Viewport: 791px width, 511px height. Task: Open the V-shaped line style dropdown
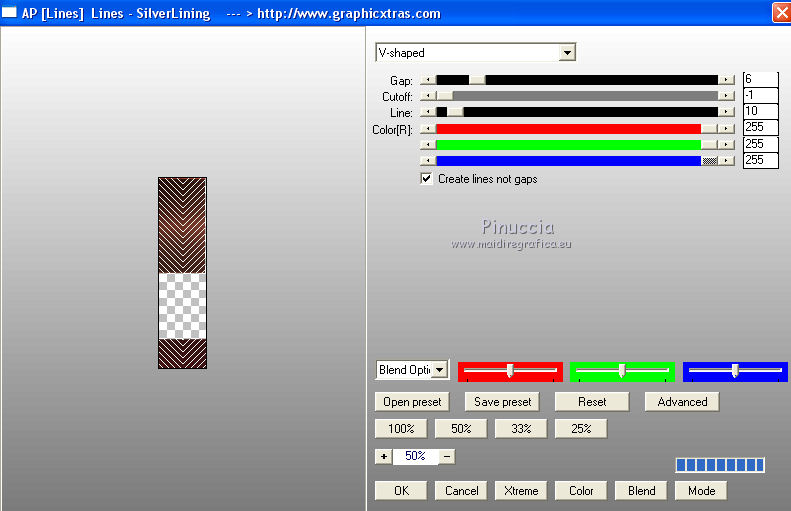[567, 52]
